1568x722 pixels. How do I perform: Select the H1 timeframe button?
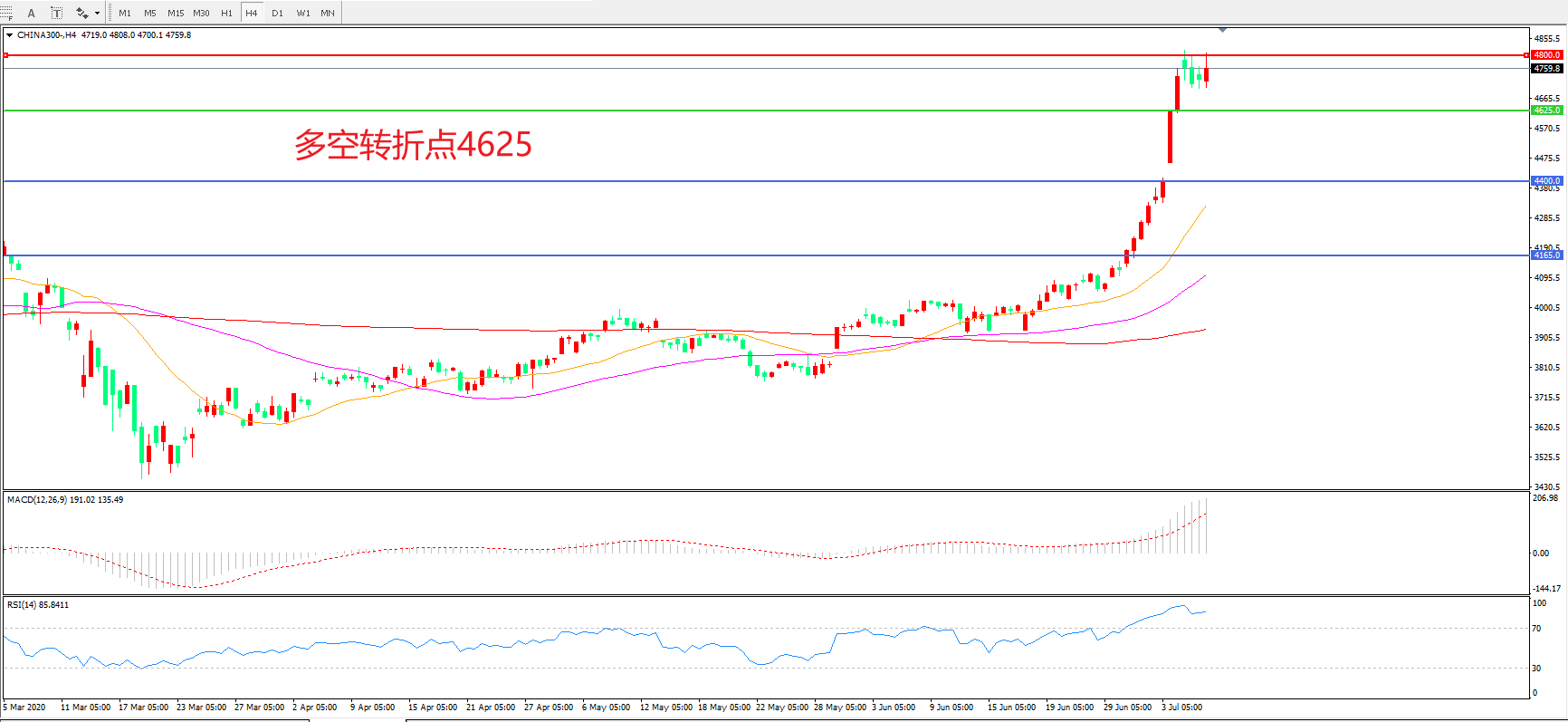point(226,13)
